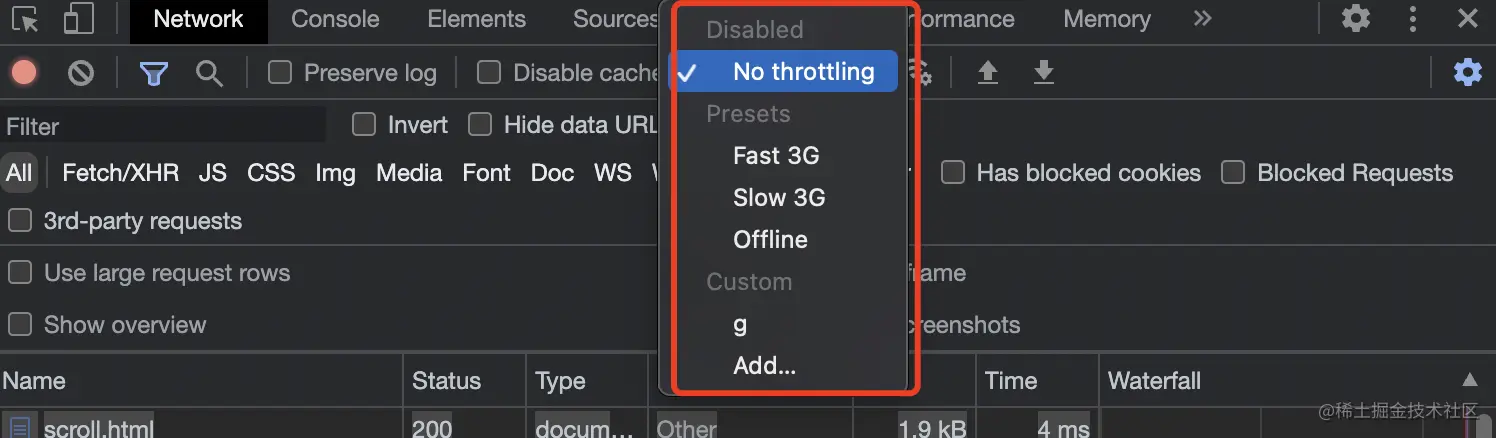Click the inspect element cursor icon
1496x438 pixels.
click(x=26, y=19)
